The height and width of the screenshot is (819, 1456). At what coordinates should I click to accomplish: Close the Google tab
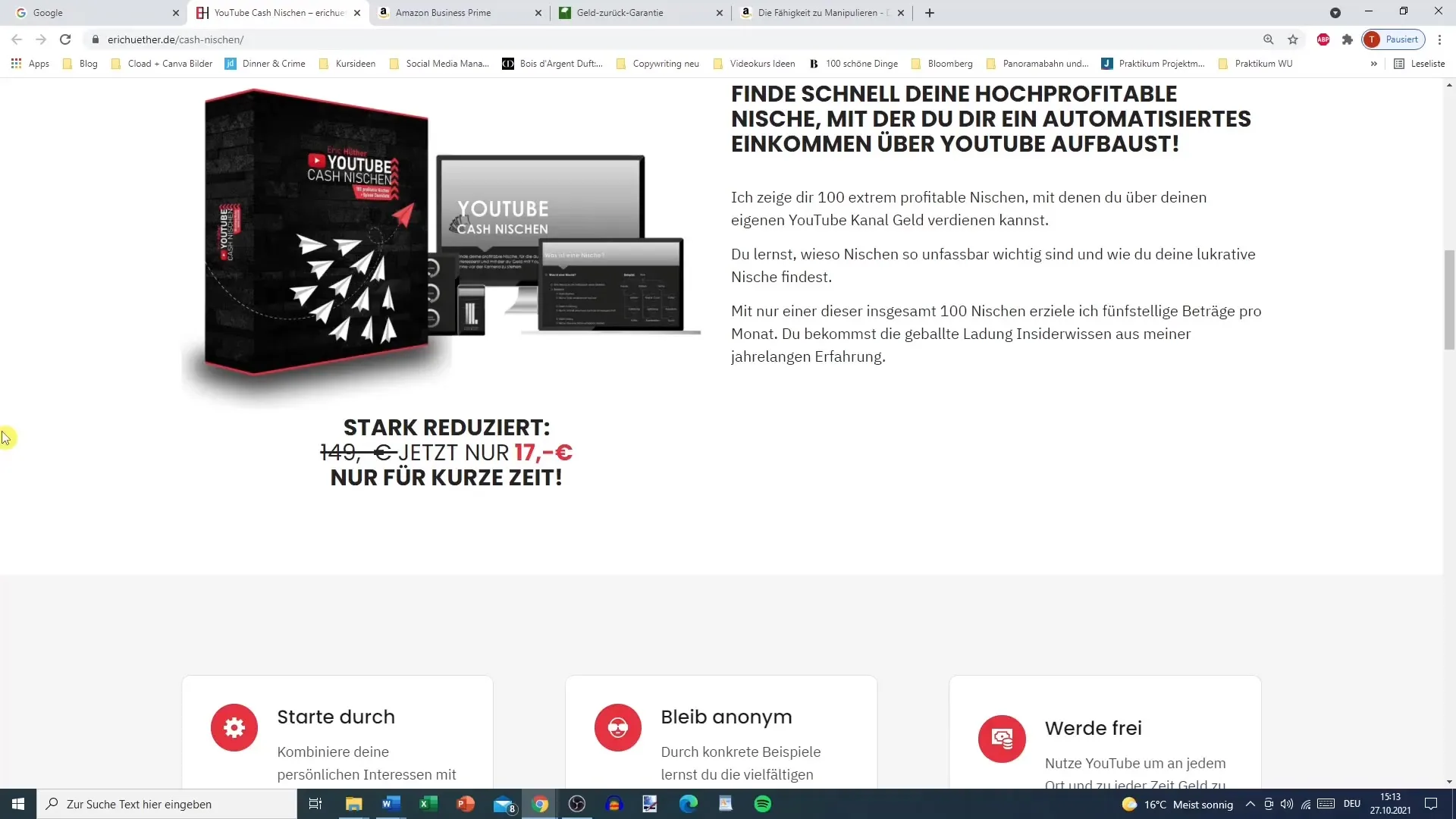pos(175,13)
